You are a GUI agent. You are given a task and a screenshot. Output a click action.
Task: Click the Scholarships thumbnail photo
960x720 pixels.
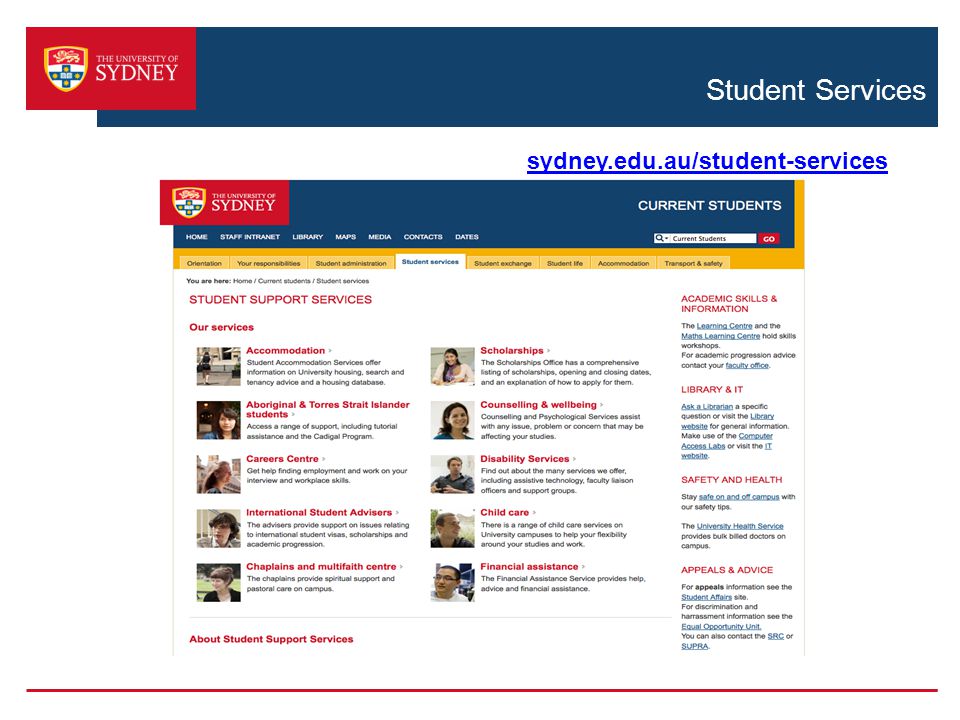click(452, 366)
